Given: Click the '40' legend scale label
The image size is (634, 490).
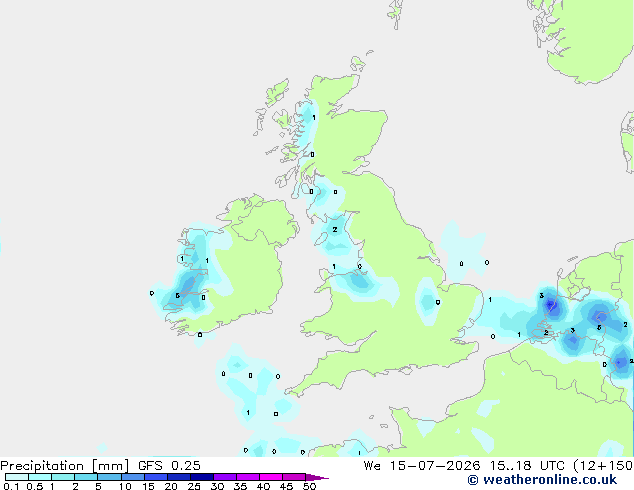Looking at the screenshot, I should pos(263,486).
